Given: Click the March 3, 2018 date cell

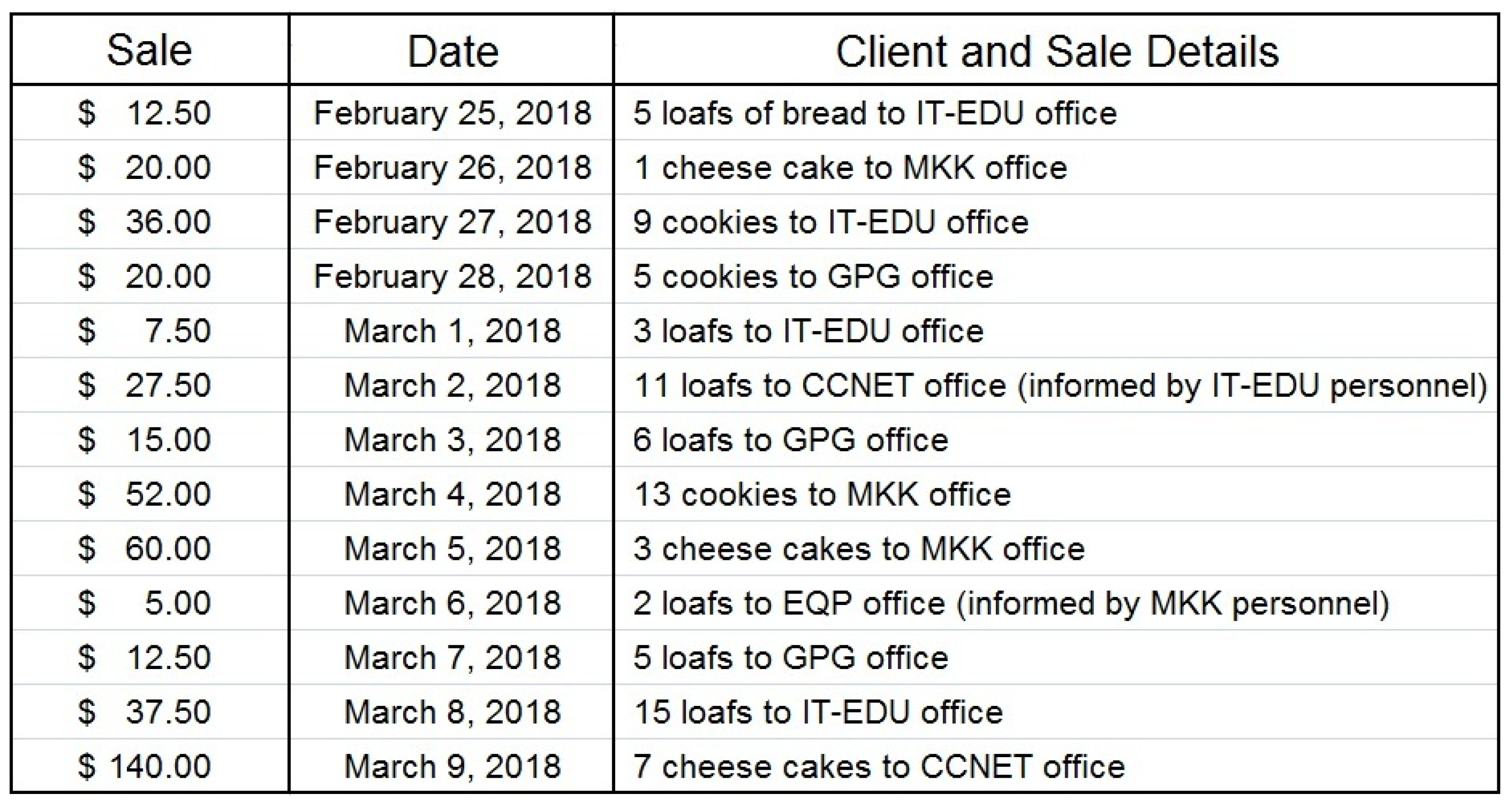Looking at the screenshot, I should coord(452,440).
